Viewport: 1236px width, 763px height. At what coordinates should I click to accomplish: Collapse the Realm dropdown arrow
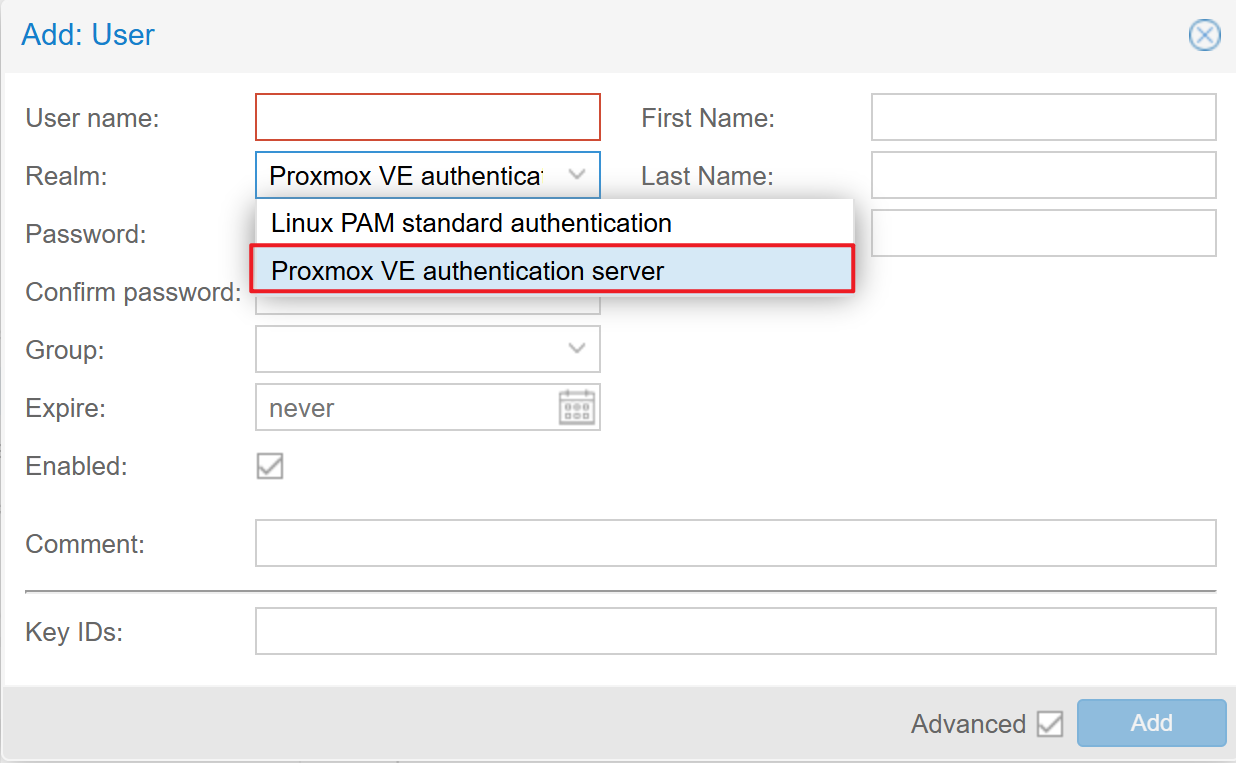pos(577,175)
